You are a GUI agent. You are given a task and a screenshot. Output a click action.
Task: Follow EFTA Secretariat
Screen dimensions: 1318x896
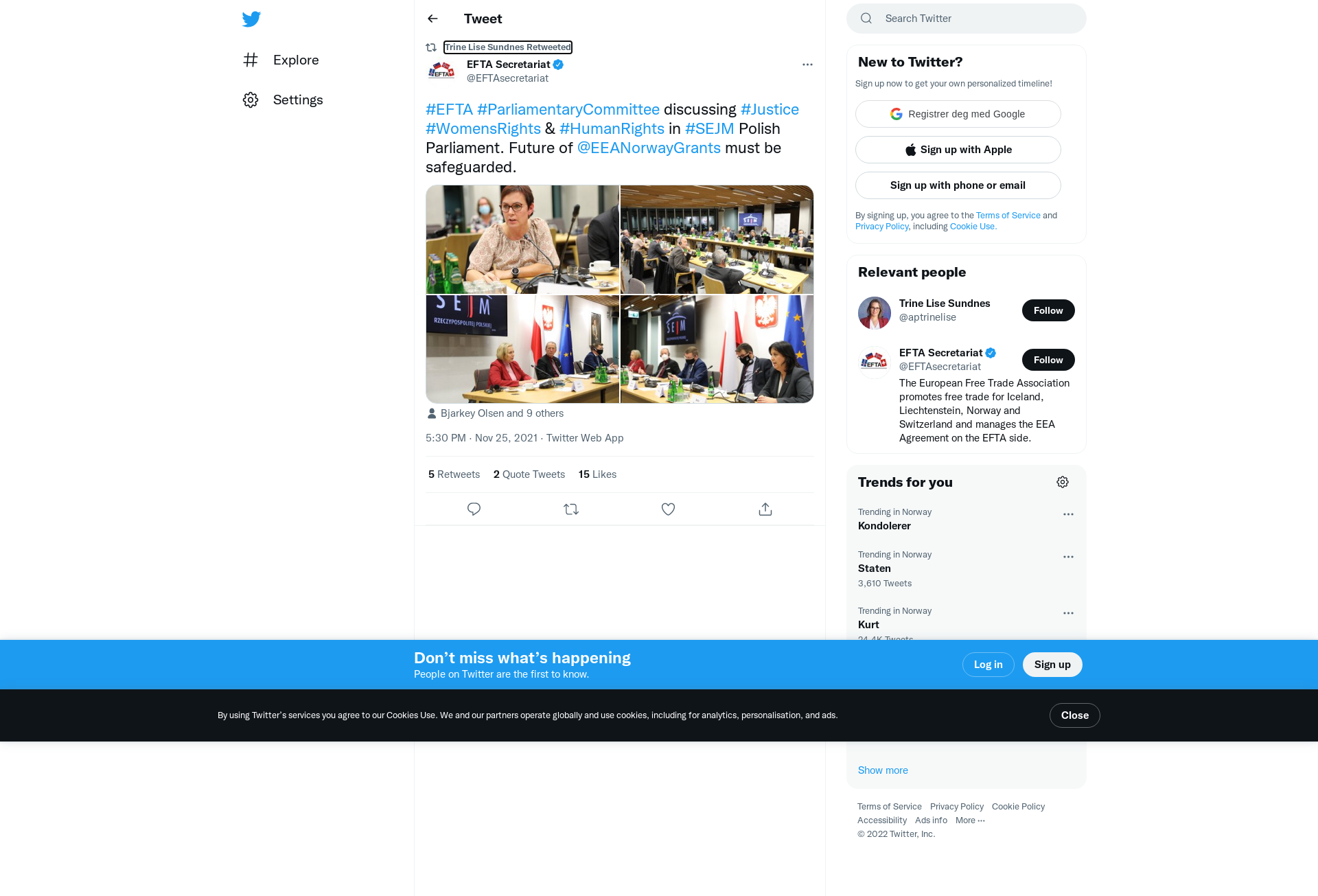coord(1048,360)
